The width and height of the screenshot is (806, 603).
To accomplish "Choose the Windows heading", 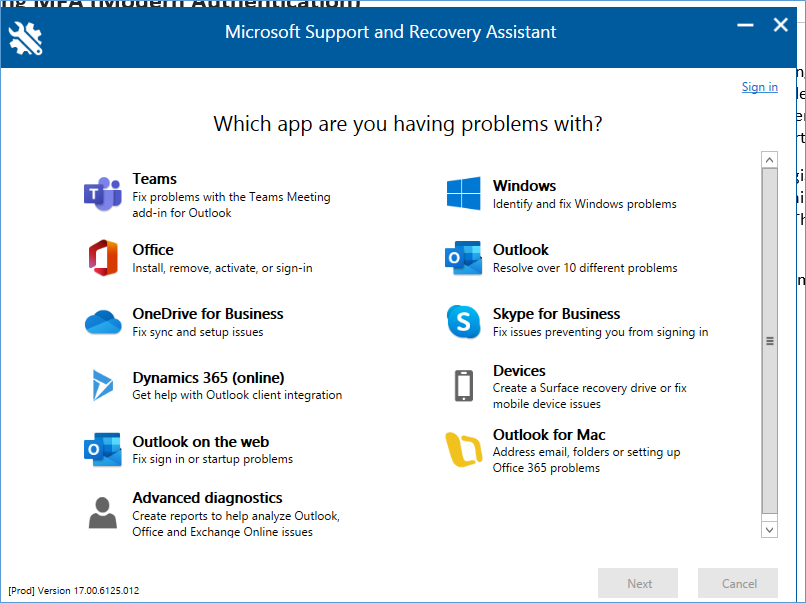I will 524,186.
